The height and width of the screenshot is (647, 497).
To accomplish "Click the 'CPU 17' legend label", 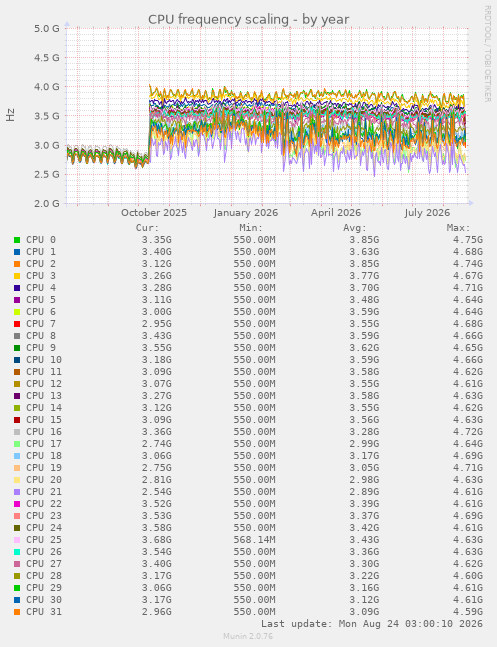I will pos(44,444).
